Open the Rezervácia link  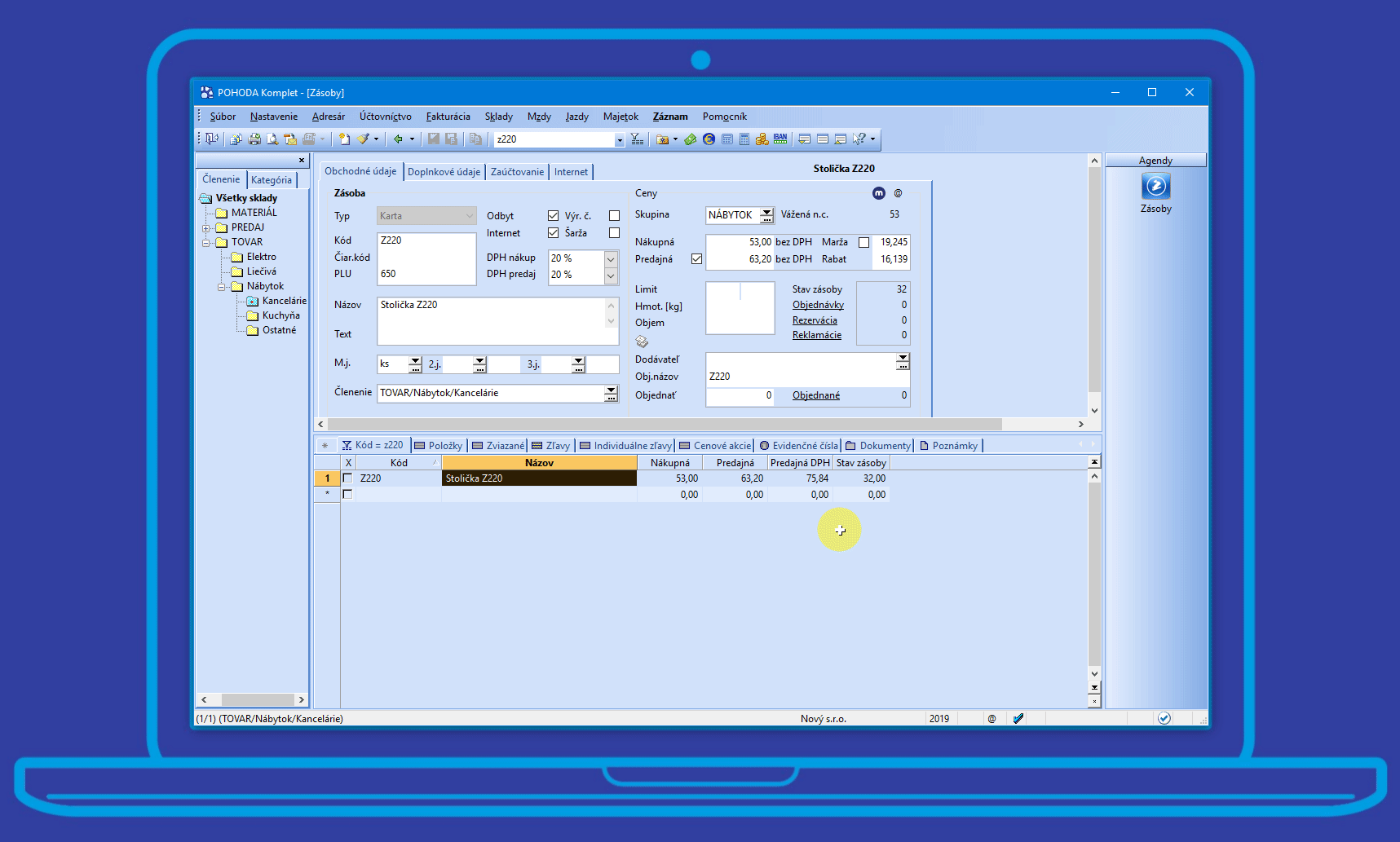pyautogui.click(x=815, y=320)
